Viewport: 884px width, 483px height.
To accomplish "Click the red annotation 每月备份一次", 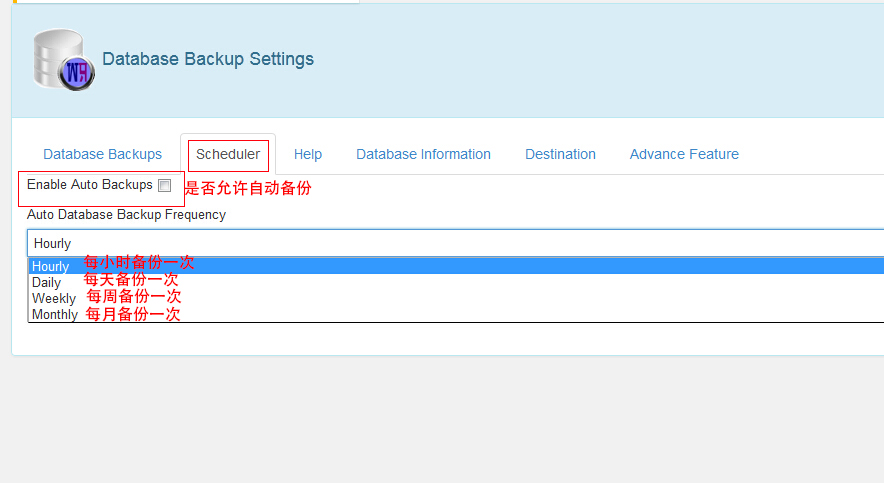I will [132, 314].
